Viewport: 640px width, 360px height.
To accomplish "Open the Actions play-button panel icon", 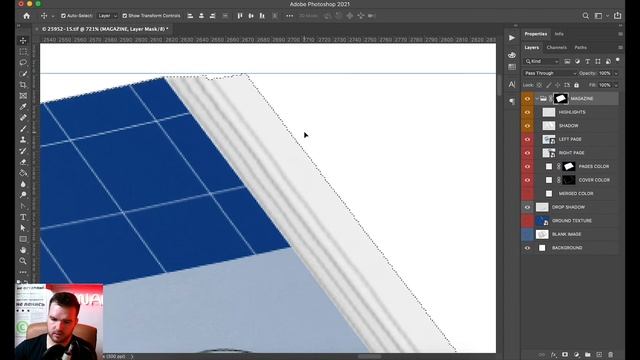I will (512, 38).
